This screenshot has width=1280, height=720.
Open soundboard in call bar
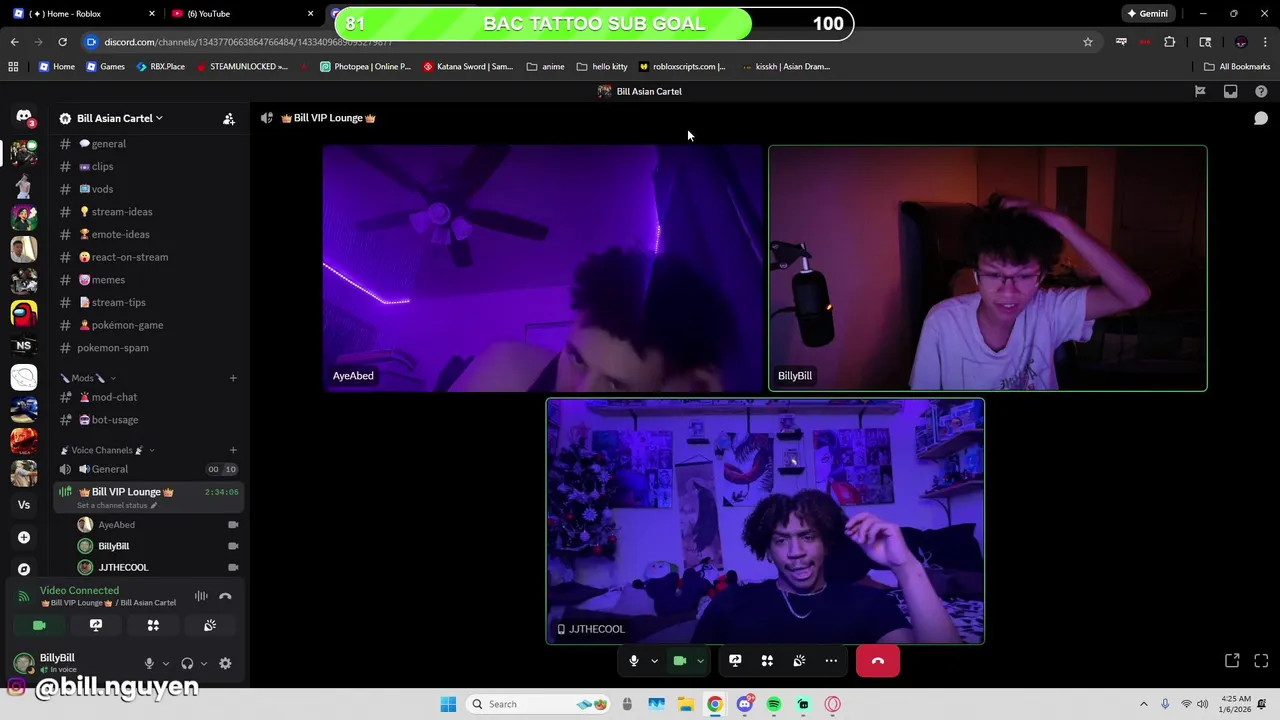[x=799, y=661]
